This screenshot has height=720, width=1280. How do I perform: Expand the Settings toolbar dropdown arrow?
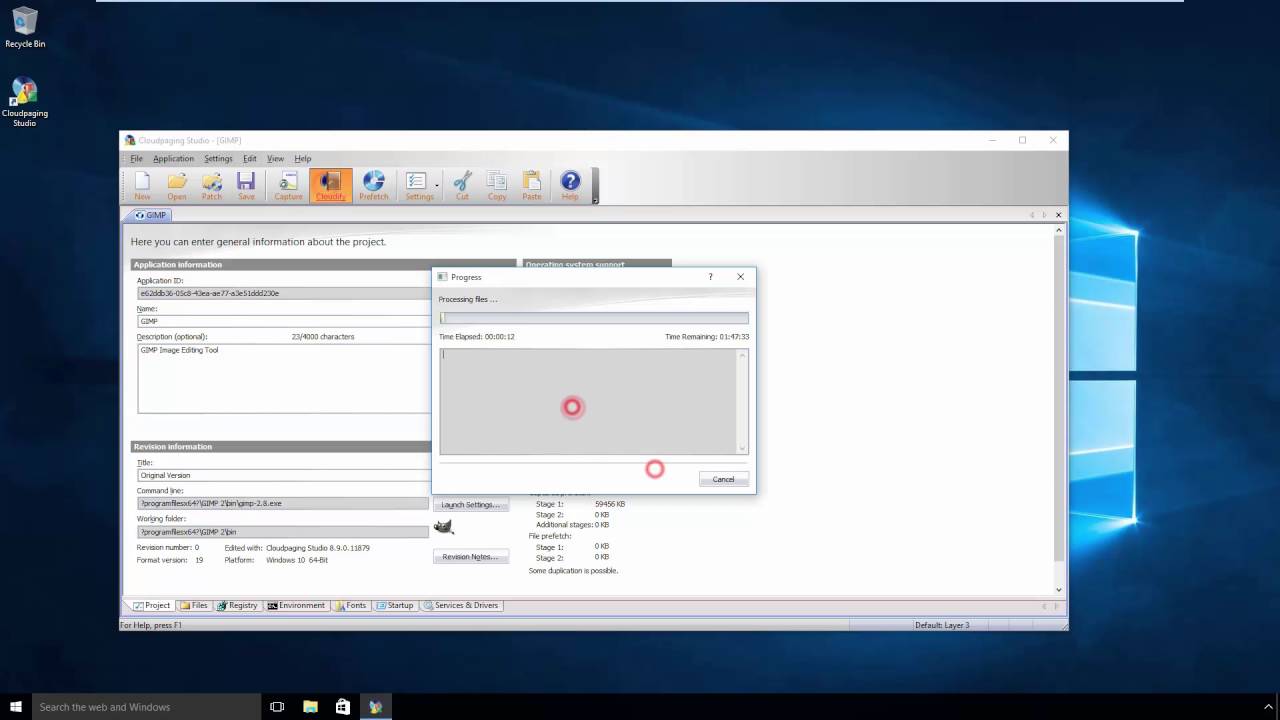pos(437,185)
